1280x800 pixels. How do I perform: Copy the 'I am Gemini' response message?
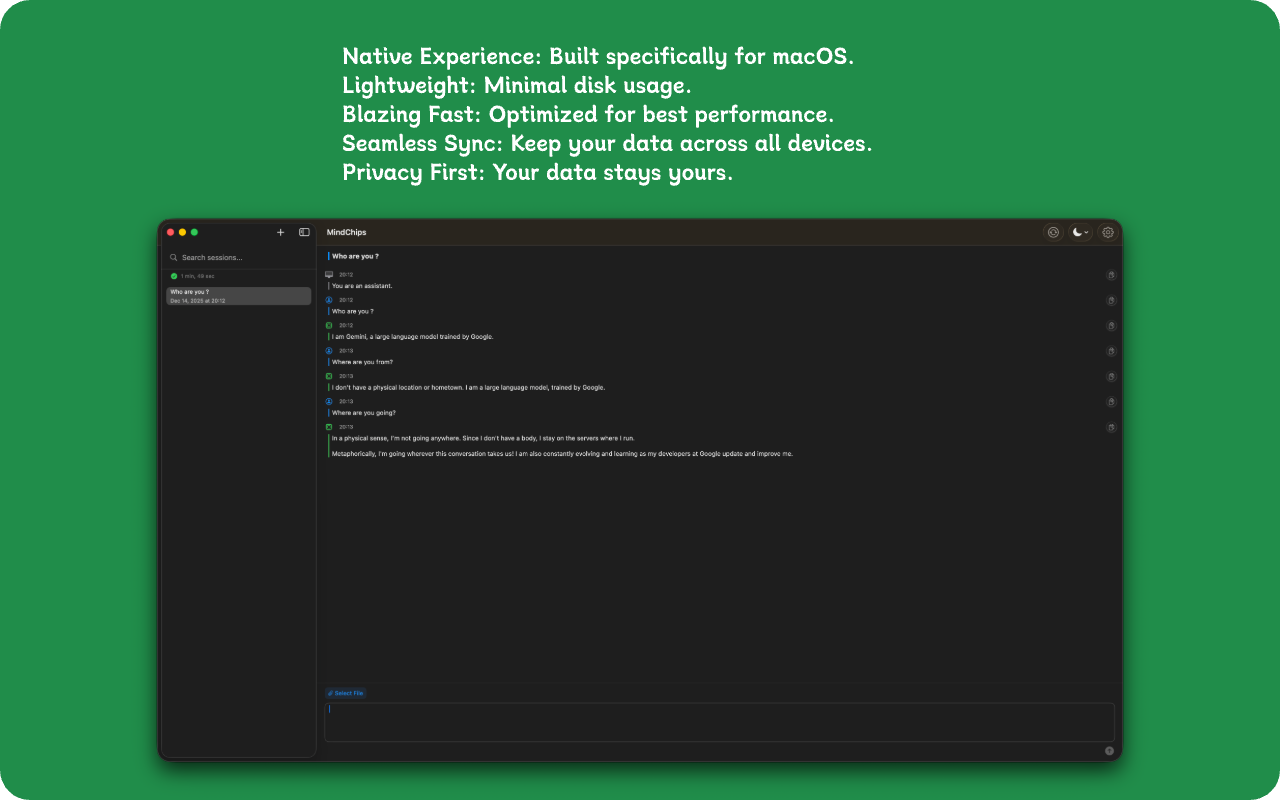click(x=1111, y=325)
